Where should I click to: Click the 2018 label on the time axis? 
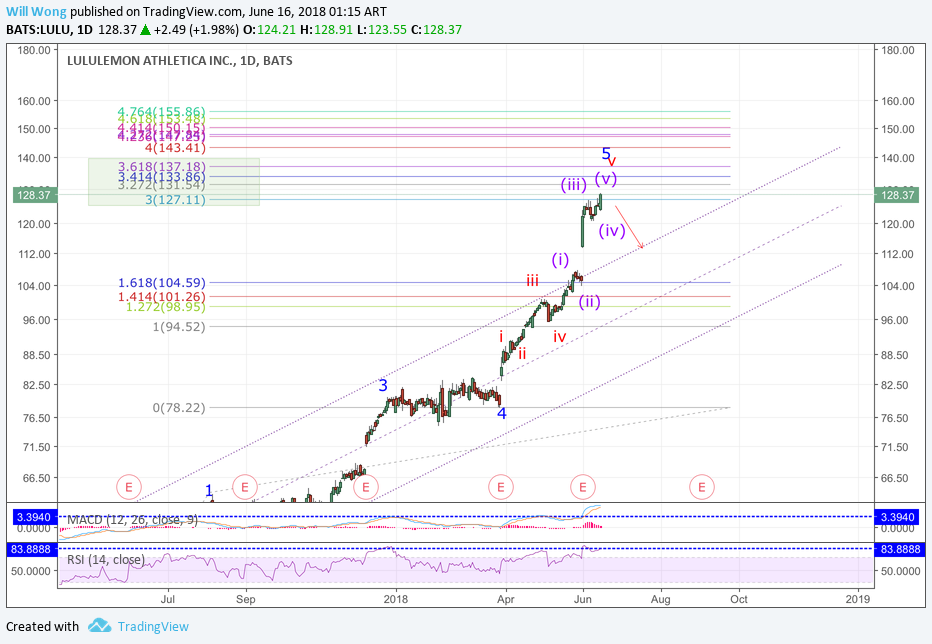396,599
